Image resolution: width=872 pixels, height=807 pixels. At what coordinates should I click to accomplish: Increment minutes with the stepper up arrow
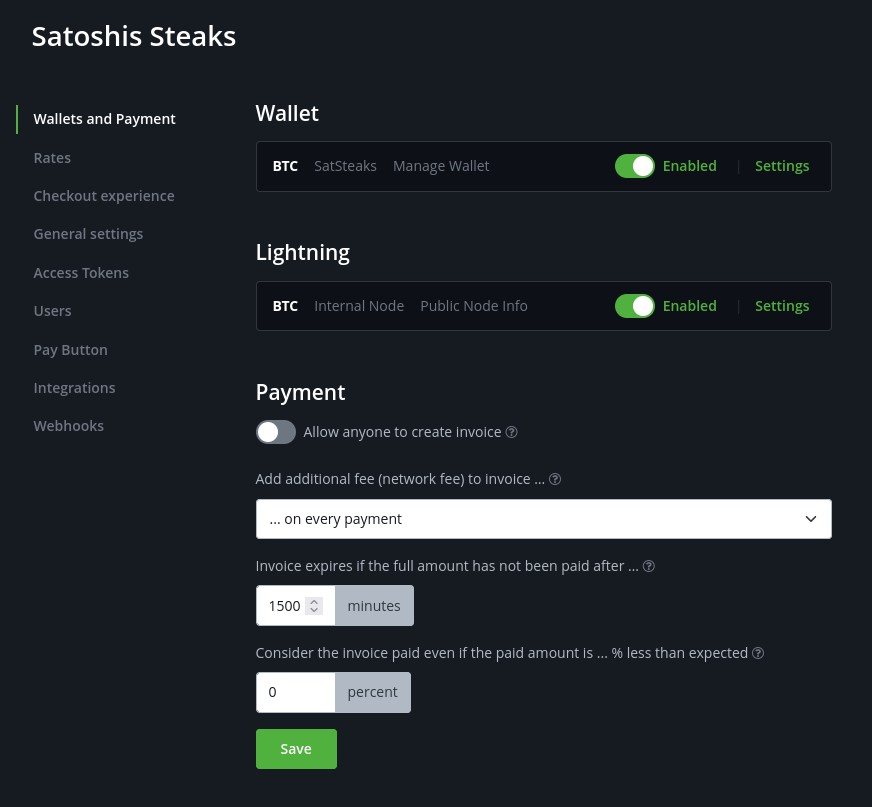click(x=313, y=600)
